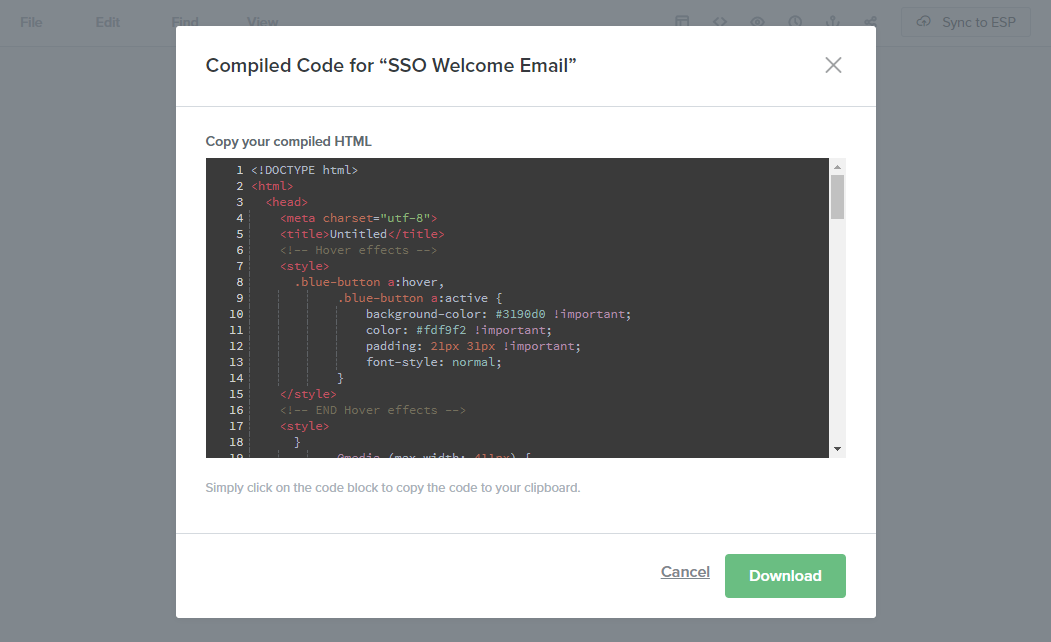Click scrollbar up arrow in code block
The width and height of the screenshot is (1051, 642).
tap(837, 166)
